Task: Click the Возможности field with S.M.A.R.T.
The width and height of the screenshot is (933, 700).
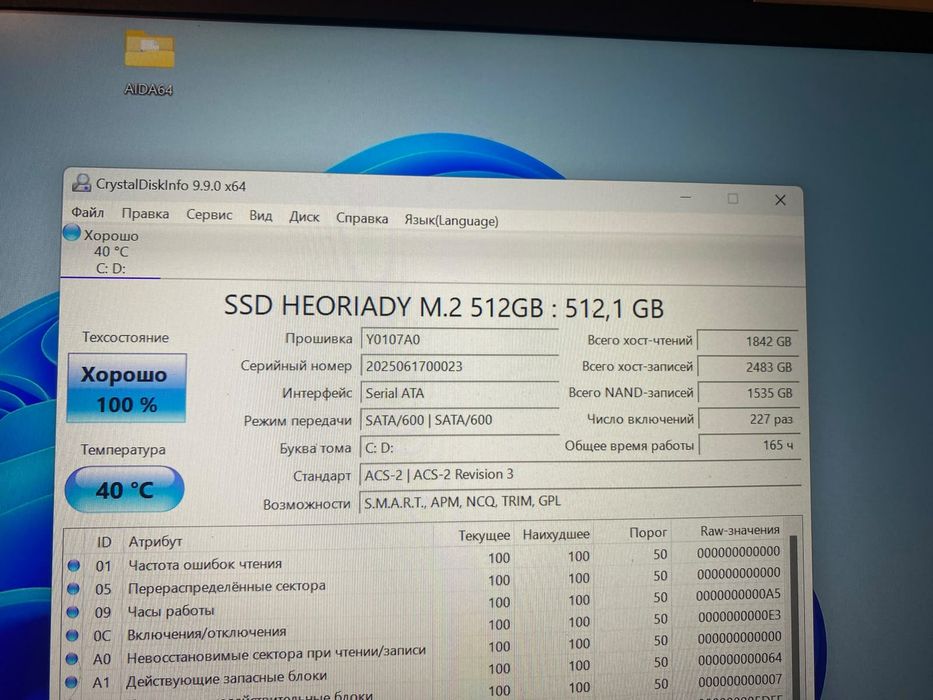Action: click(x=580, y=502)
